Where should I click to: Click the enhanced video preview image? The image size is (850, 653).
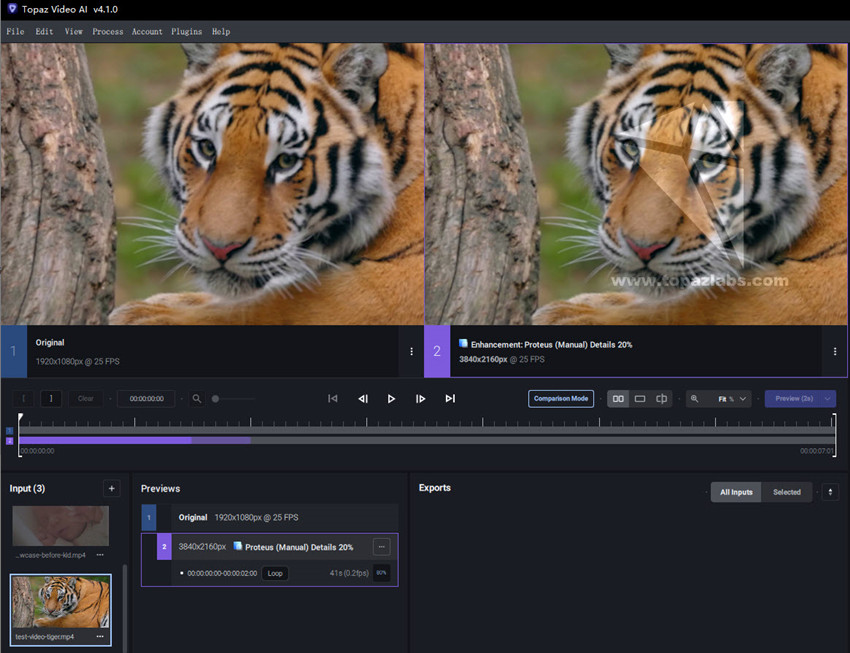pyautogui.click(x=636, y=184)
